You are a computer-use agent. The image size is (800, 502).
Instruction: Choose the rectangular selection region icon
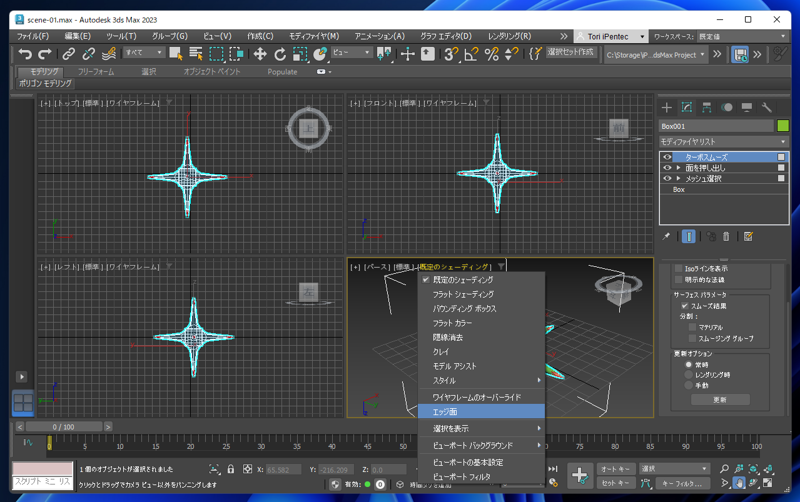click(216, 54)
